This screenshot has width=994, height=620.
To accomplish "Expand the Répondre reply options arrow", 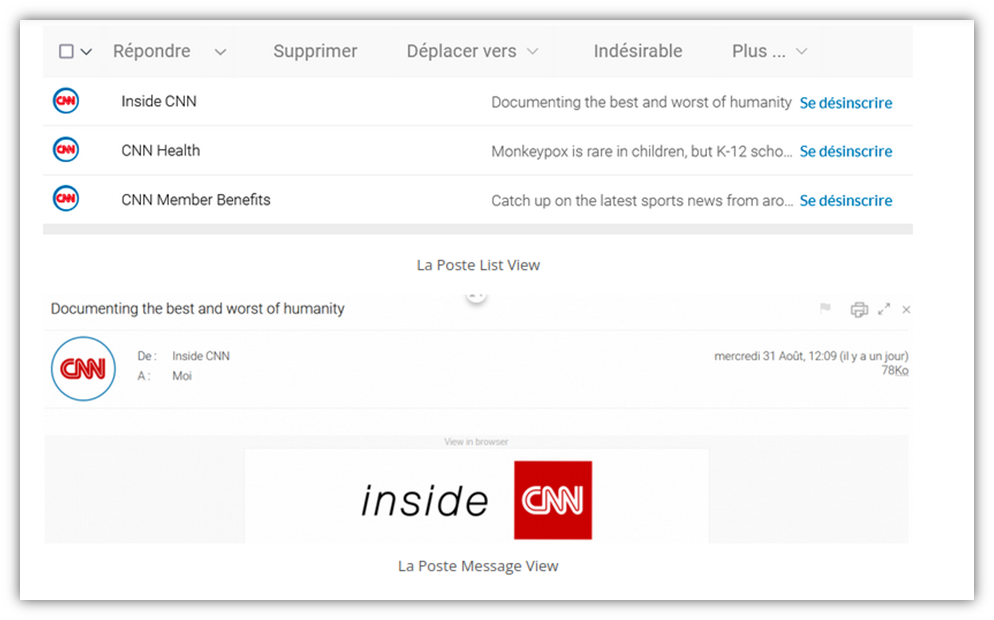I will tap(220, 52).
